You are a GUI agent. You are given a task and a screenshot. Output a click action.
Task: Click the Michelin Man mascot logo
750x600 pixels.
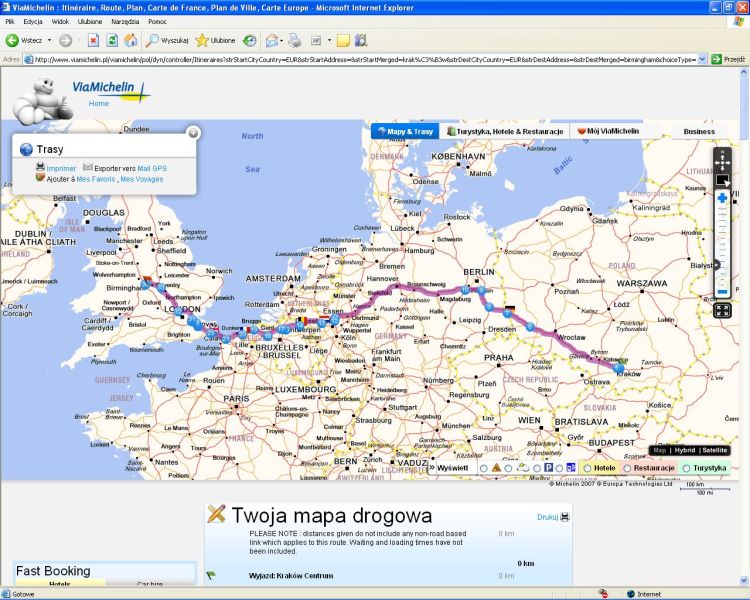coord(43,100)
